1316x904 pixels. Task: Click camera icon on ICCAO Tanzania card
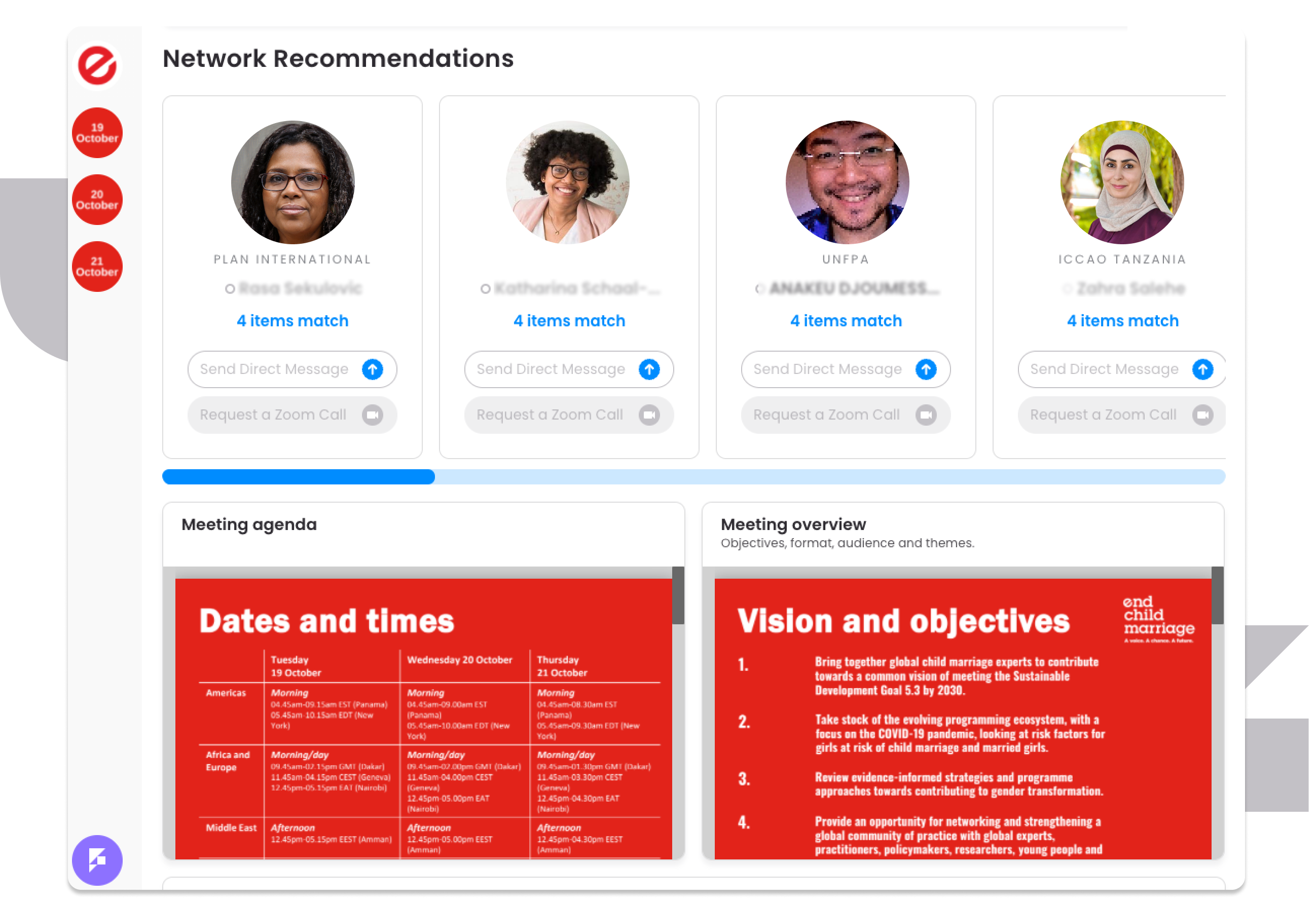click(1202, 415)
